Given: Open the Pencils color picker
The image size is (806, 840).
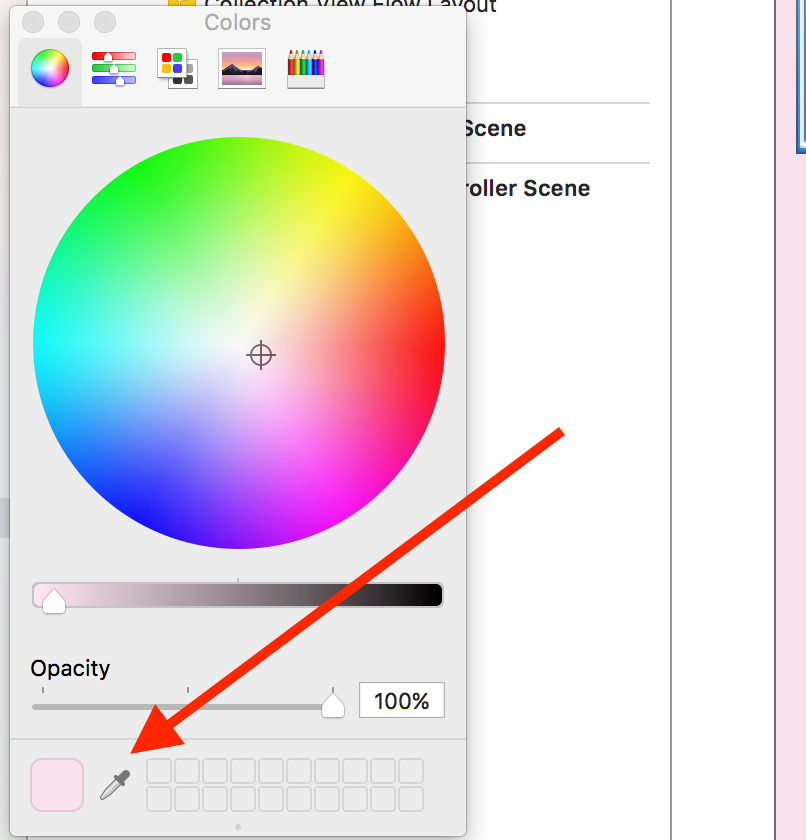Looking at the screenshot, I should click(305, 68).
